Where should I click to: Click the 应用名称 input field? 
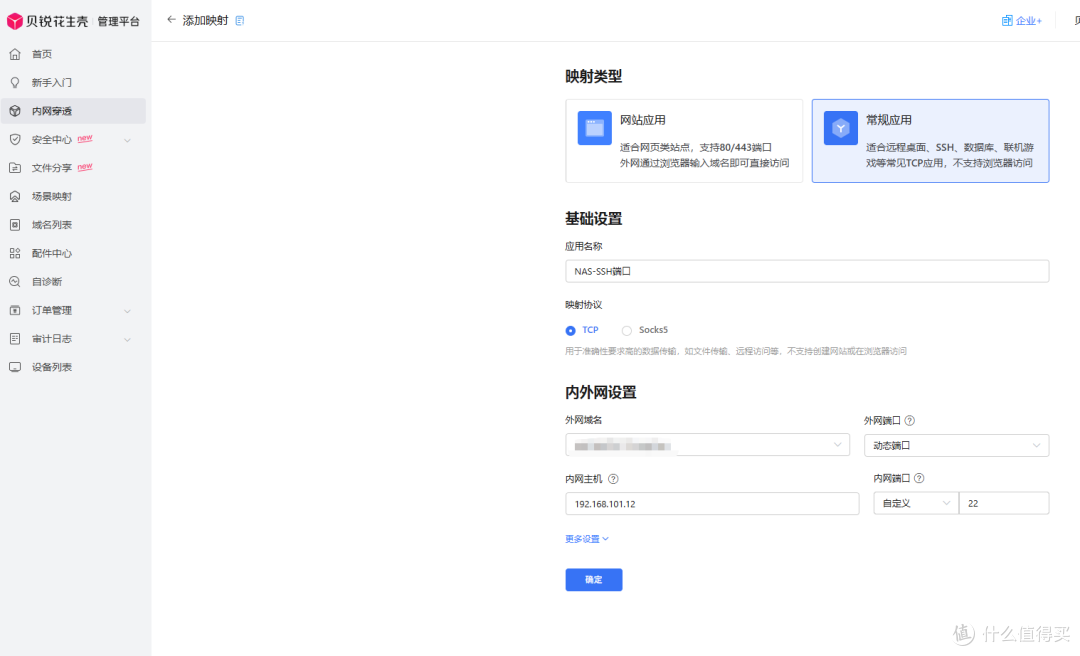tap(807, 271)
